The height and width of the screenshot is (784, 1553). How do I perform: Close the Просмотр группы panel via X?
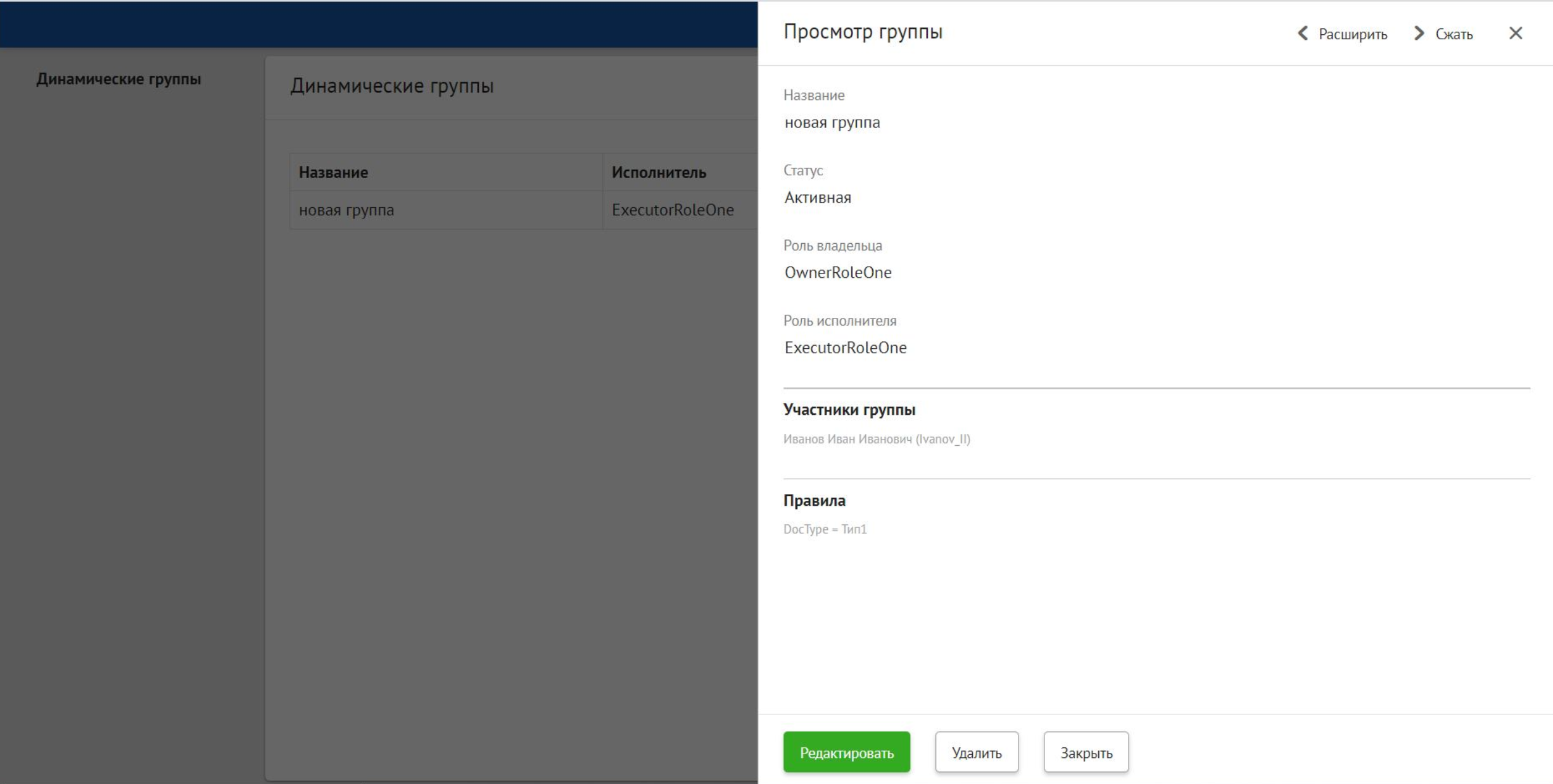point(1517,33)
